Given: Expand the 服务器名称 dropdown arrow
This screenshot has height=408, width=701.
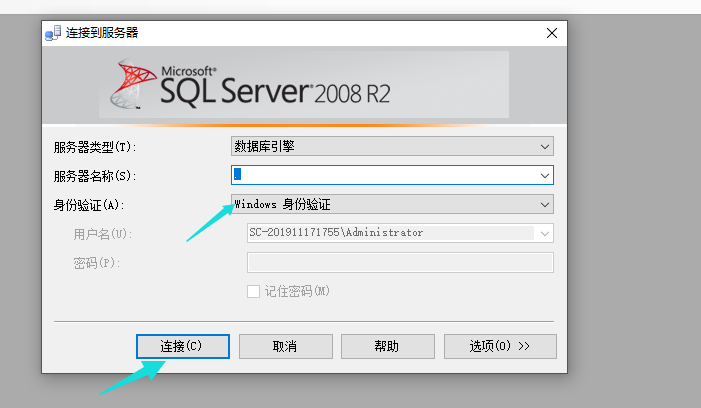Looking at the screenshot, I should [545, 175].
